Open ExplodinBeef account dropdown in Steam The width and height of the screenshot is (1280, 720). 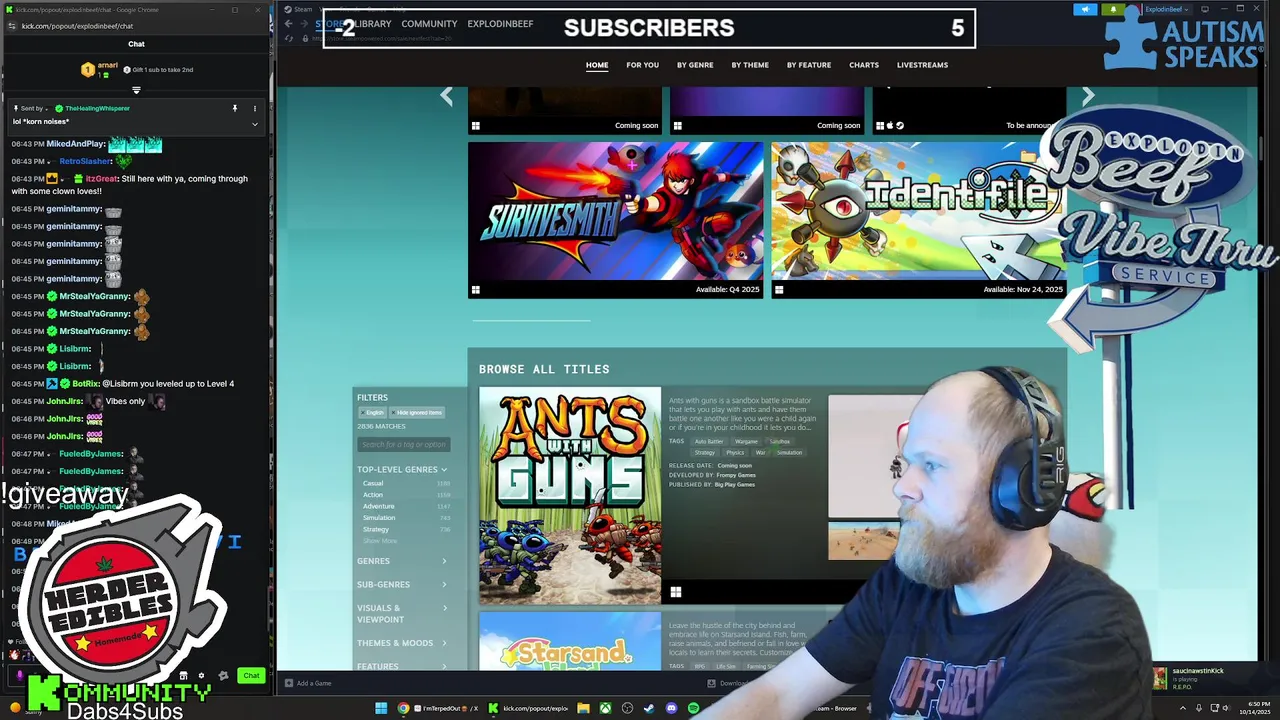tap(1165, 9)
